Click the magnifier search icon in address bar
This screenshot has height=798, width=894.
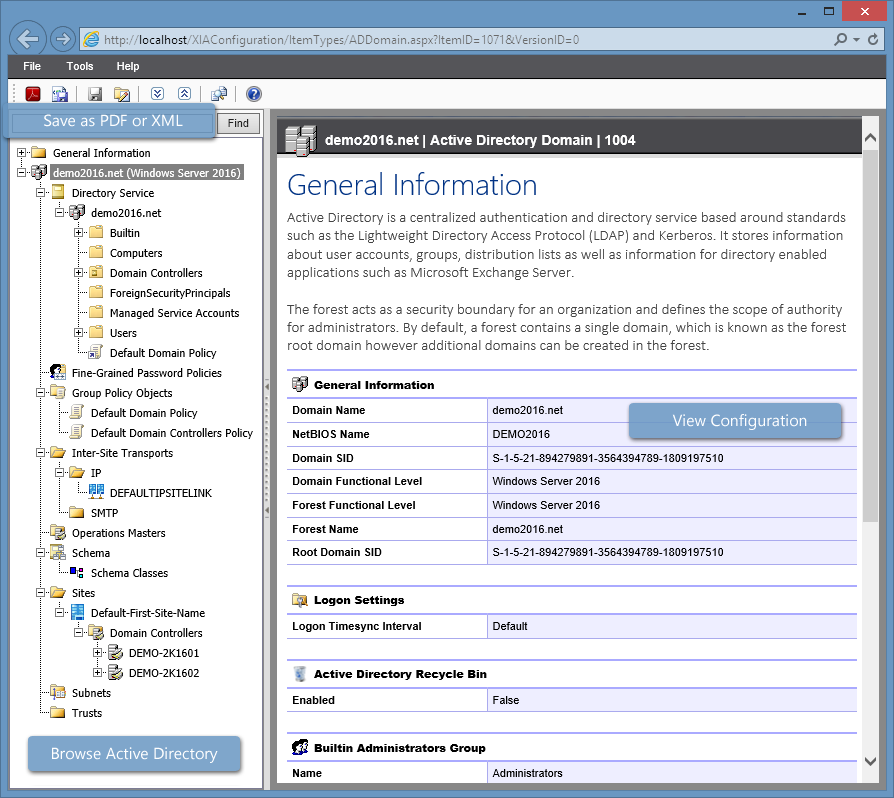[840, 39]
